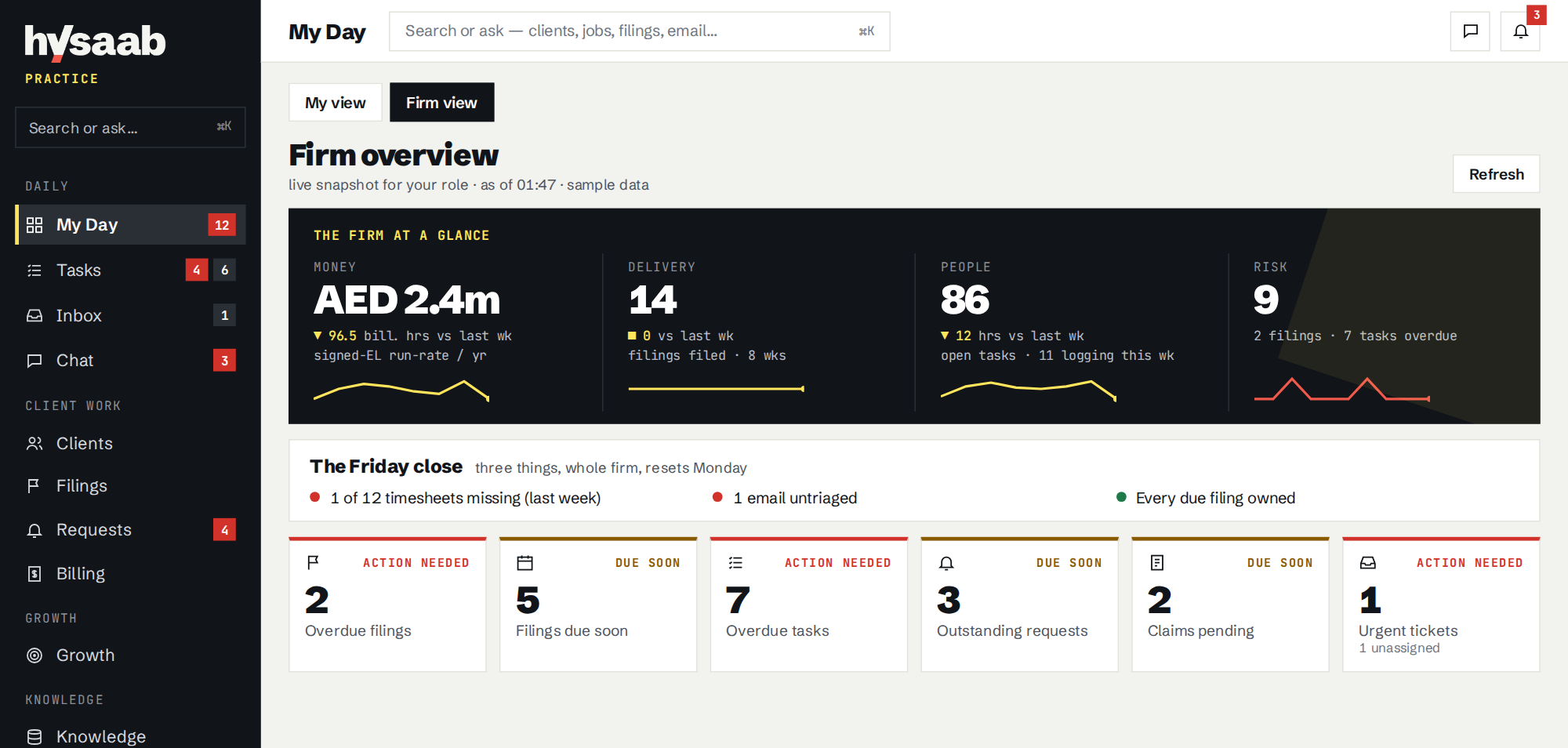Click document icon on Claims pending card
Viewport: 1568px width, 748px height.
[1157, 562]
